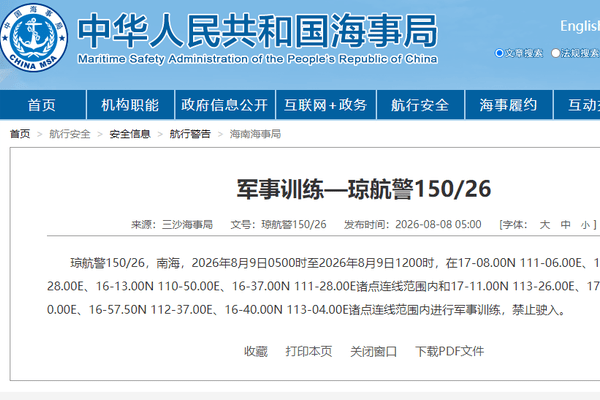Click the coordinate text 16-13.00N 110-50.00E
Viewport: 600px width, 400px height.
click(158, 286)
